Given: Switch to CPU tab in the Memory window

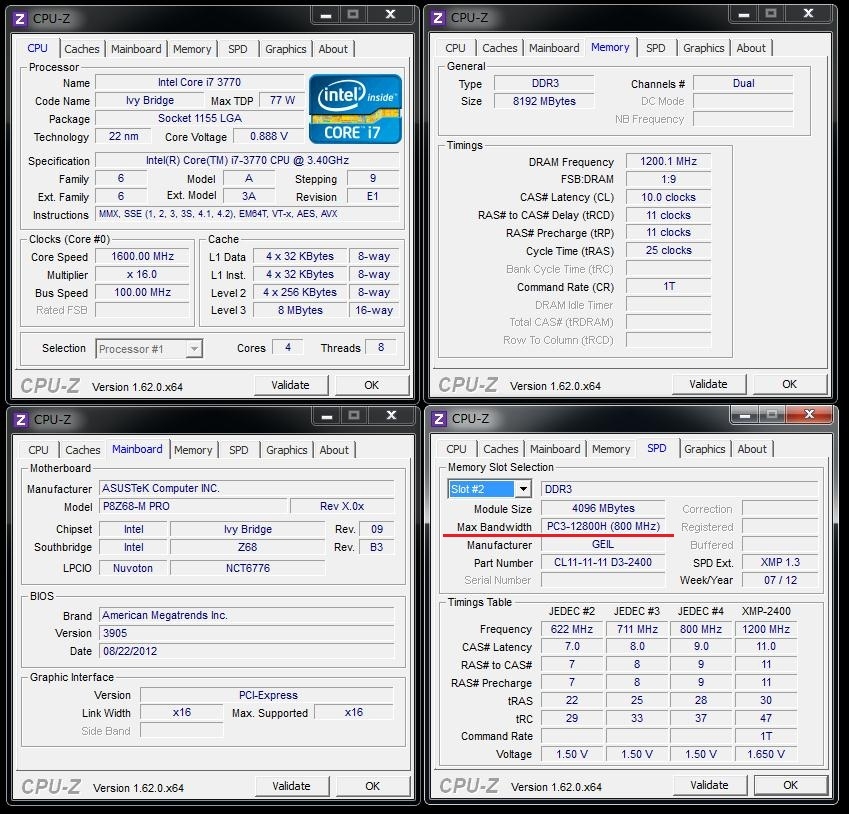Looking at the screenshot, I should click(455, 48).
